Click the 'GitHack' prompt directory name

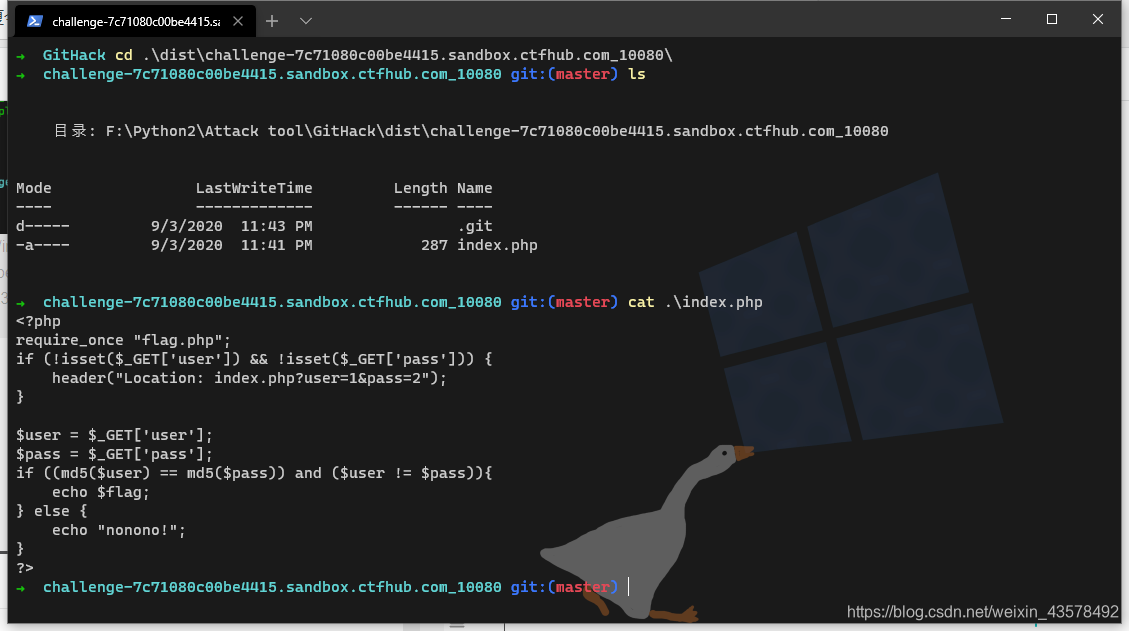(x=74, y=55)
